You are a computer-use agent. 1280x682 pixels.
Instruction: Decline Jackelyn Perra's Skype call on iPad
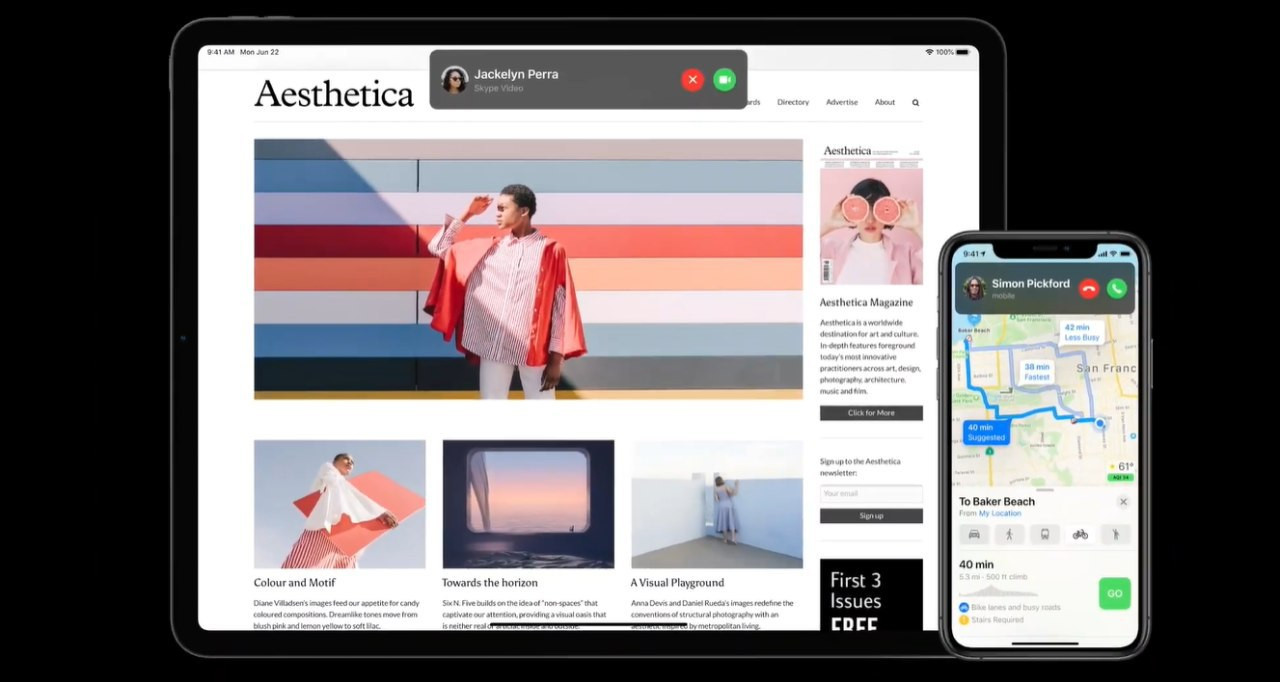pos(692,80)
